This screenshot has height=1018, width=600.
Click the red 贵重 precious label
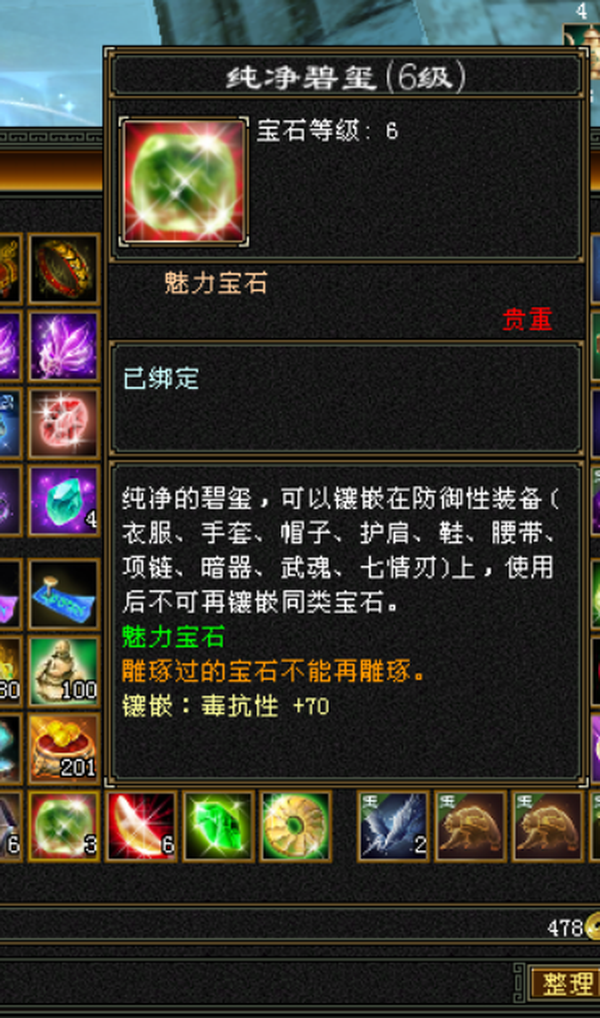pyautogui.click(x=527, y=319)
